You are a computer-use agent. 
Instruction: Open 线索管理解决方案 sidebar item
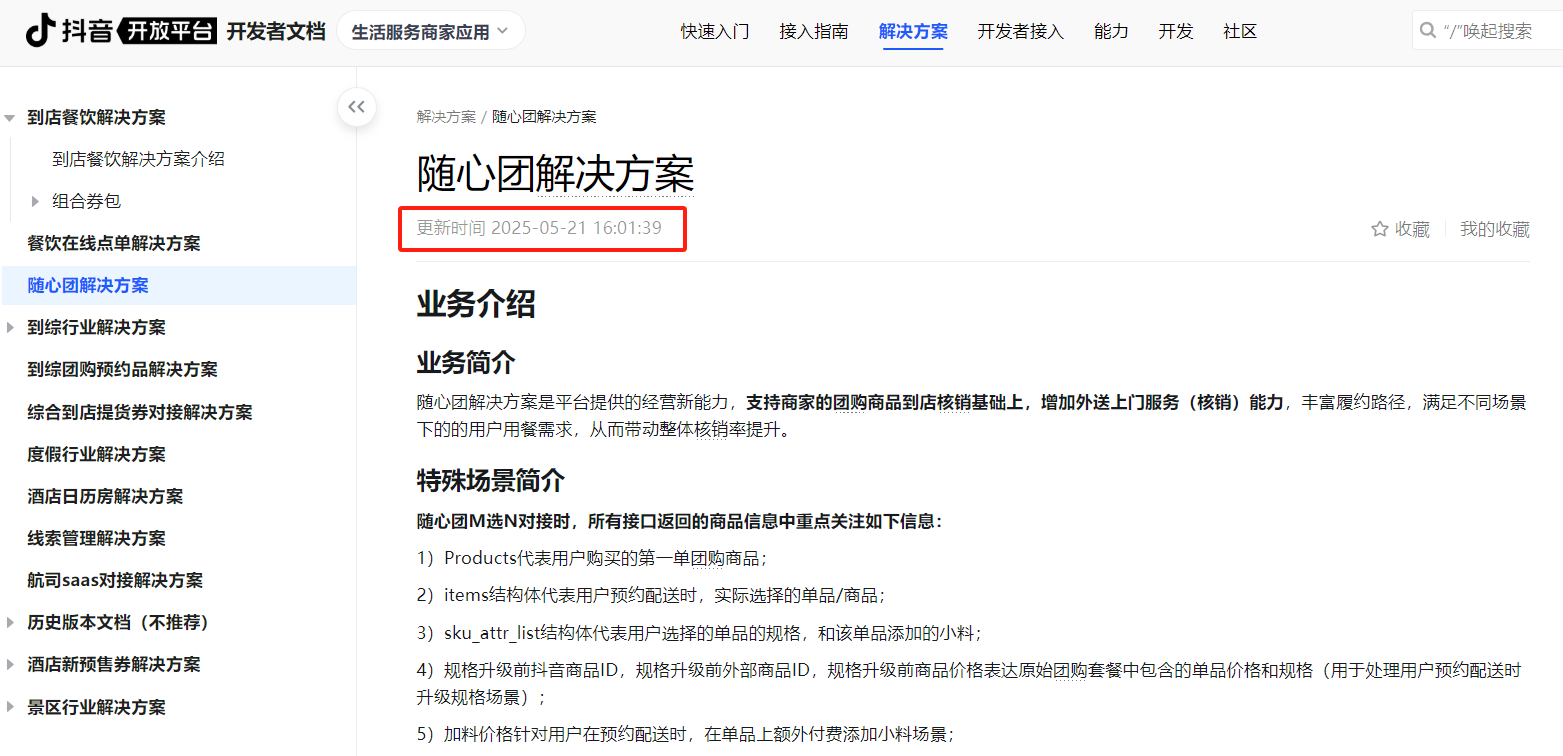tap(96, 538)
